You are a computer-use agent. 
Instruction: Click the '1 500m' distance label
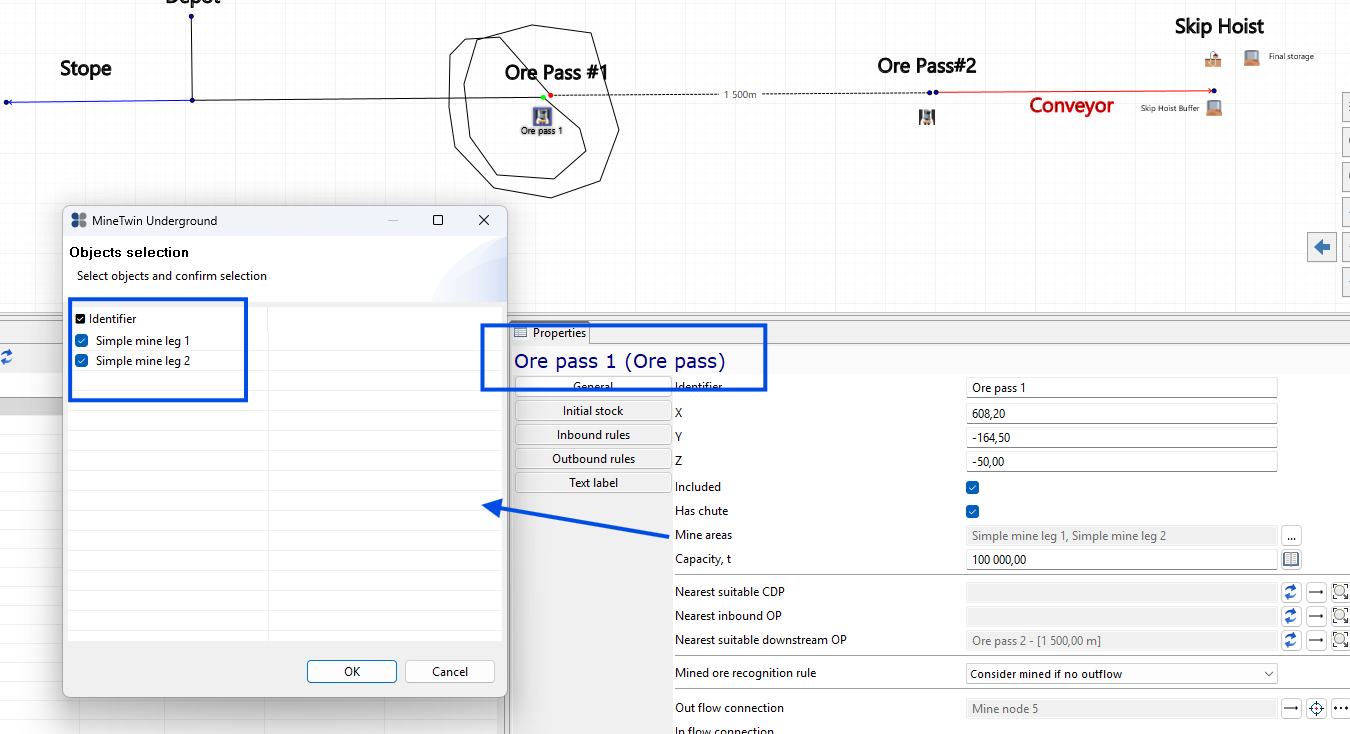(740, 94)
